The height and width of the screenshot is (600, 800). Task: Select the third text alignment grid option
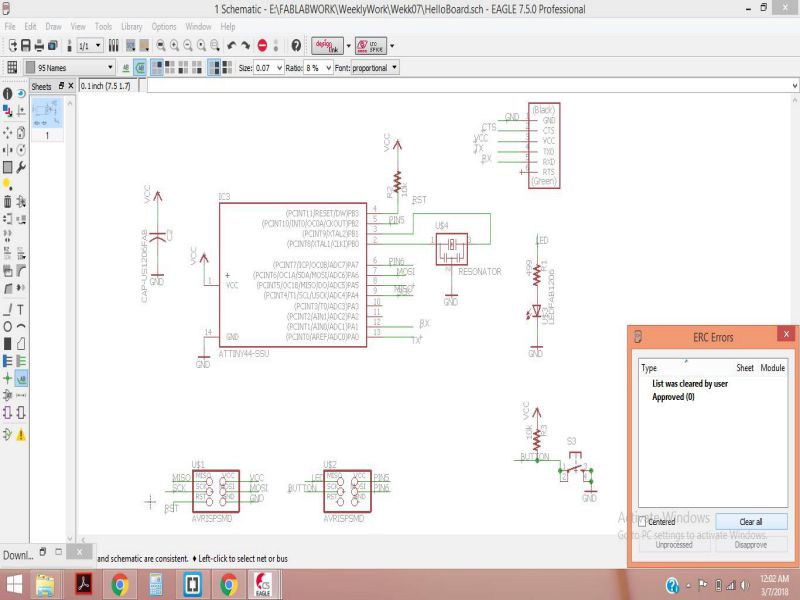(183, 67)
